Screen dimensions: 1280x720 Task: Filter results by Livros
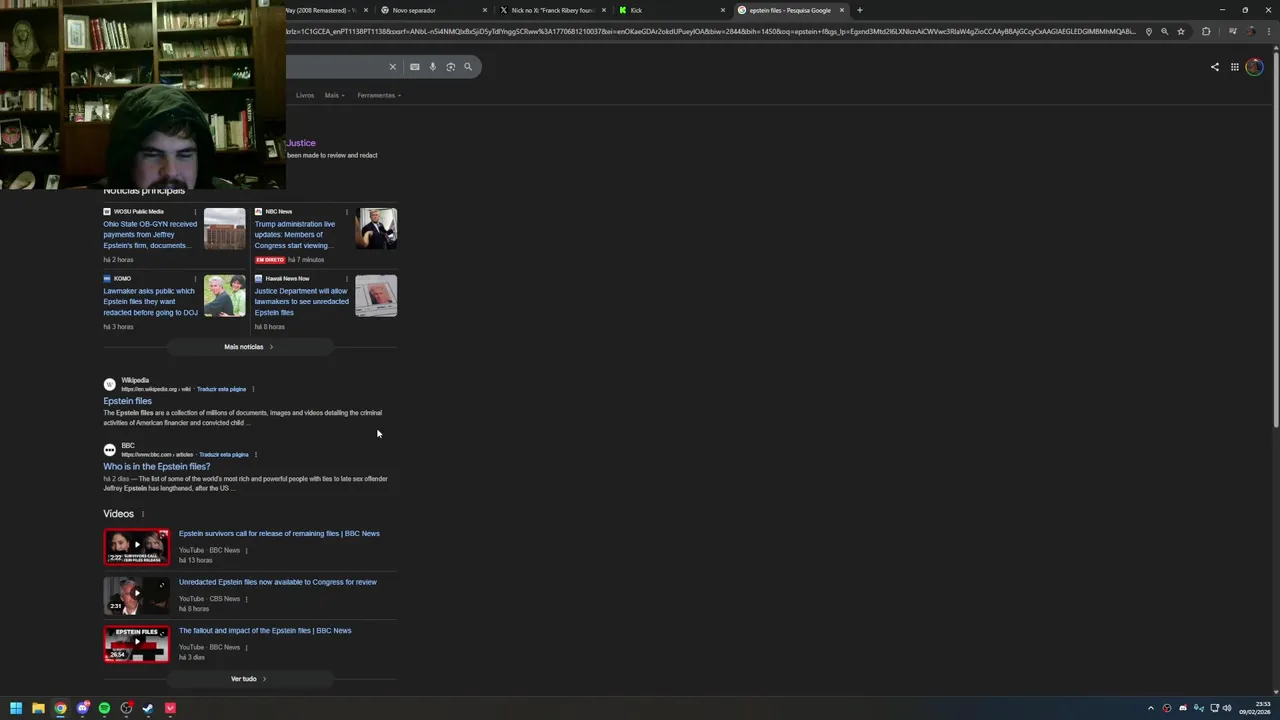pos(305,95)
